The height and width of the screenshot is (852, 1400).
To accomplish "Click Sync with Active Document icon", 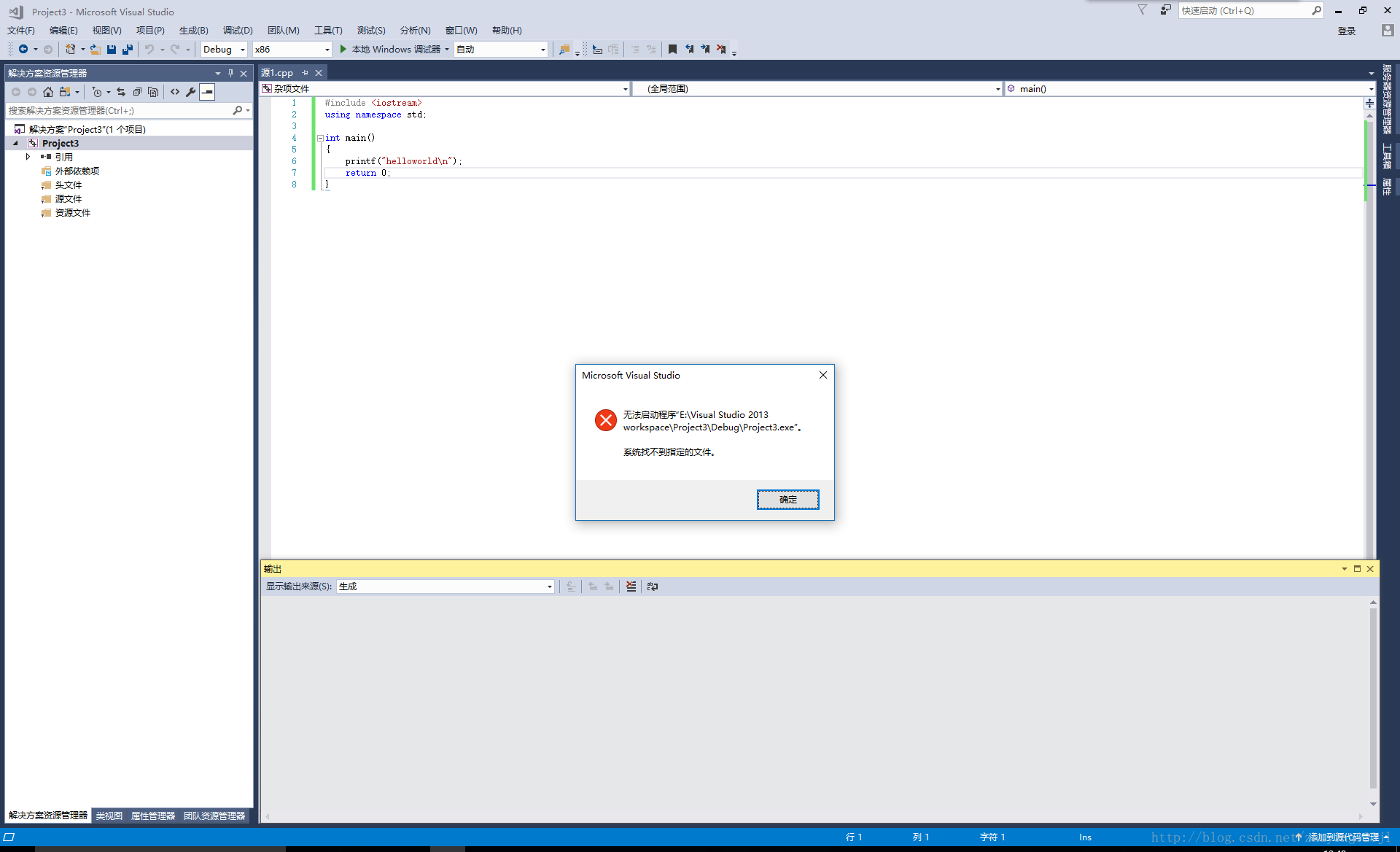I will (121, 92).
